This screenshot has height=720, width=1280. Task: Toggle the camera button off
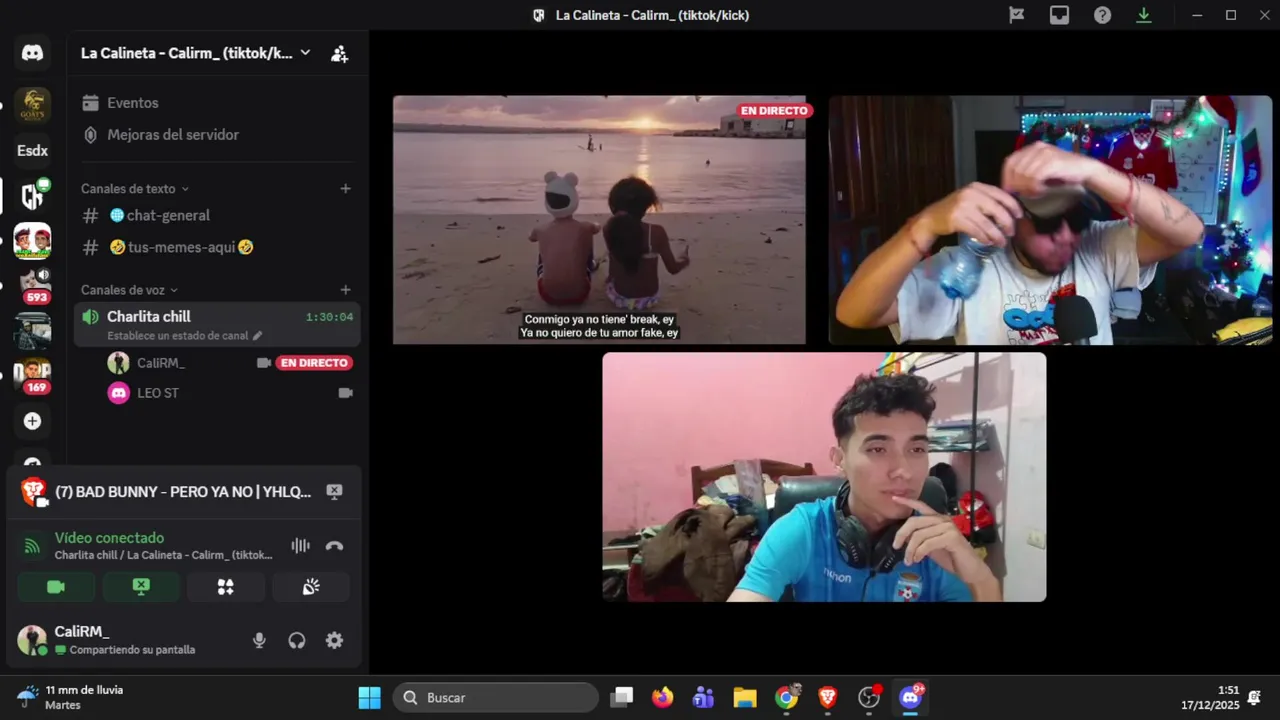point(56,587)
